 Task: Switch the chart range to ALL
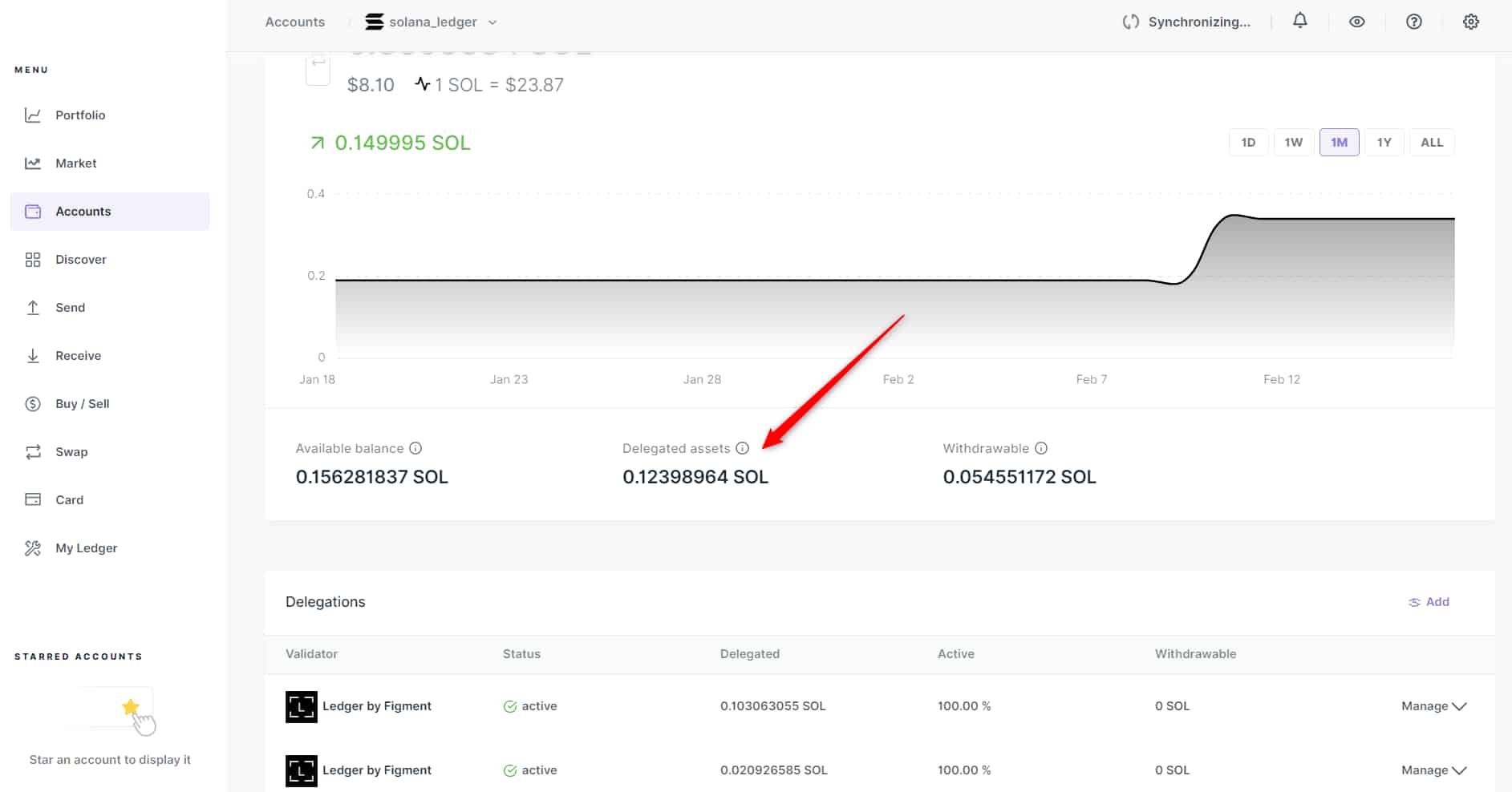tap(1431, 143)
